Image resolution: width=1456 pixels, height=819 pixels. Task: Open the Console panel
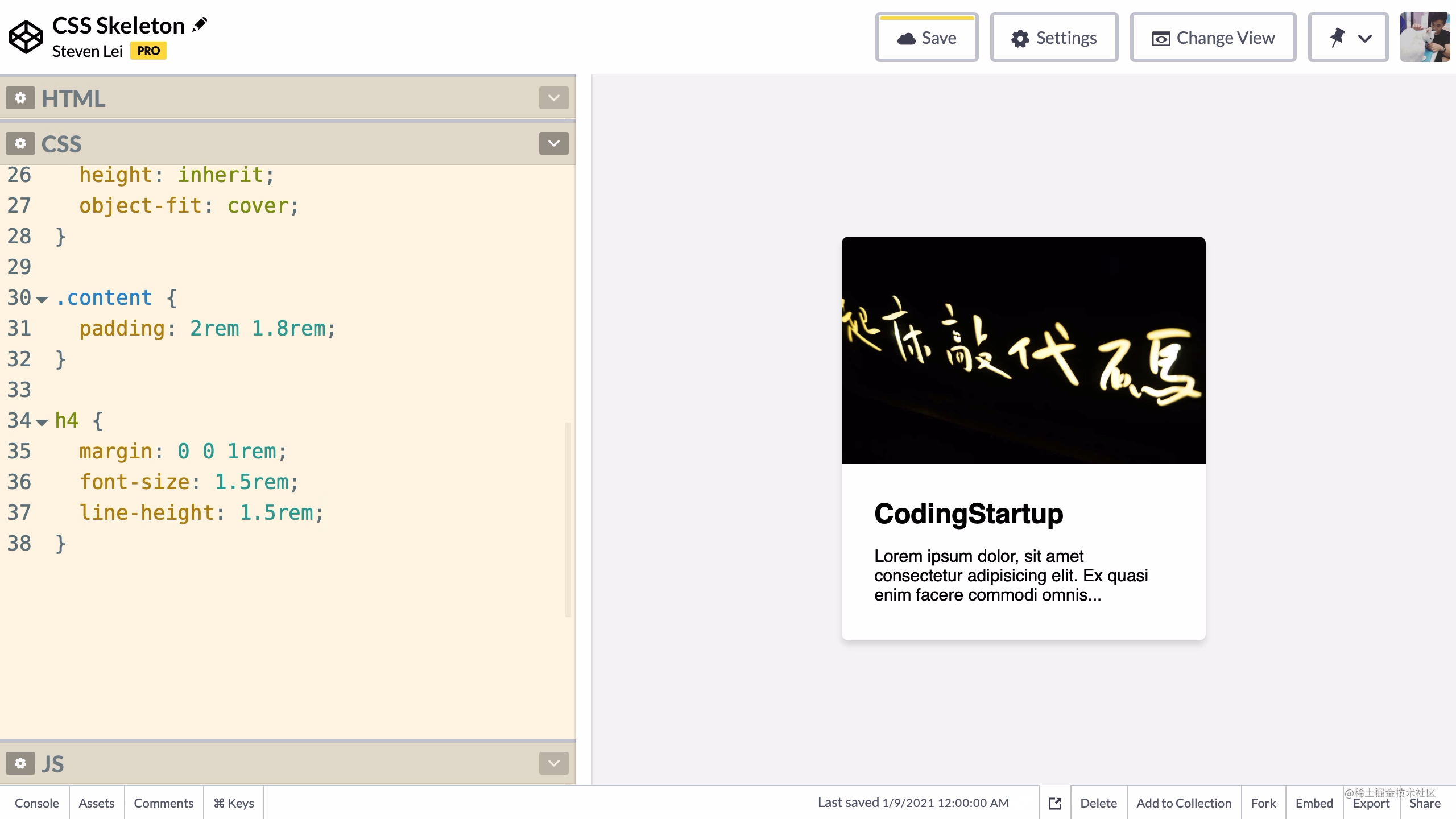point(36,803)
